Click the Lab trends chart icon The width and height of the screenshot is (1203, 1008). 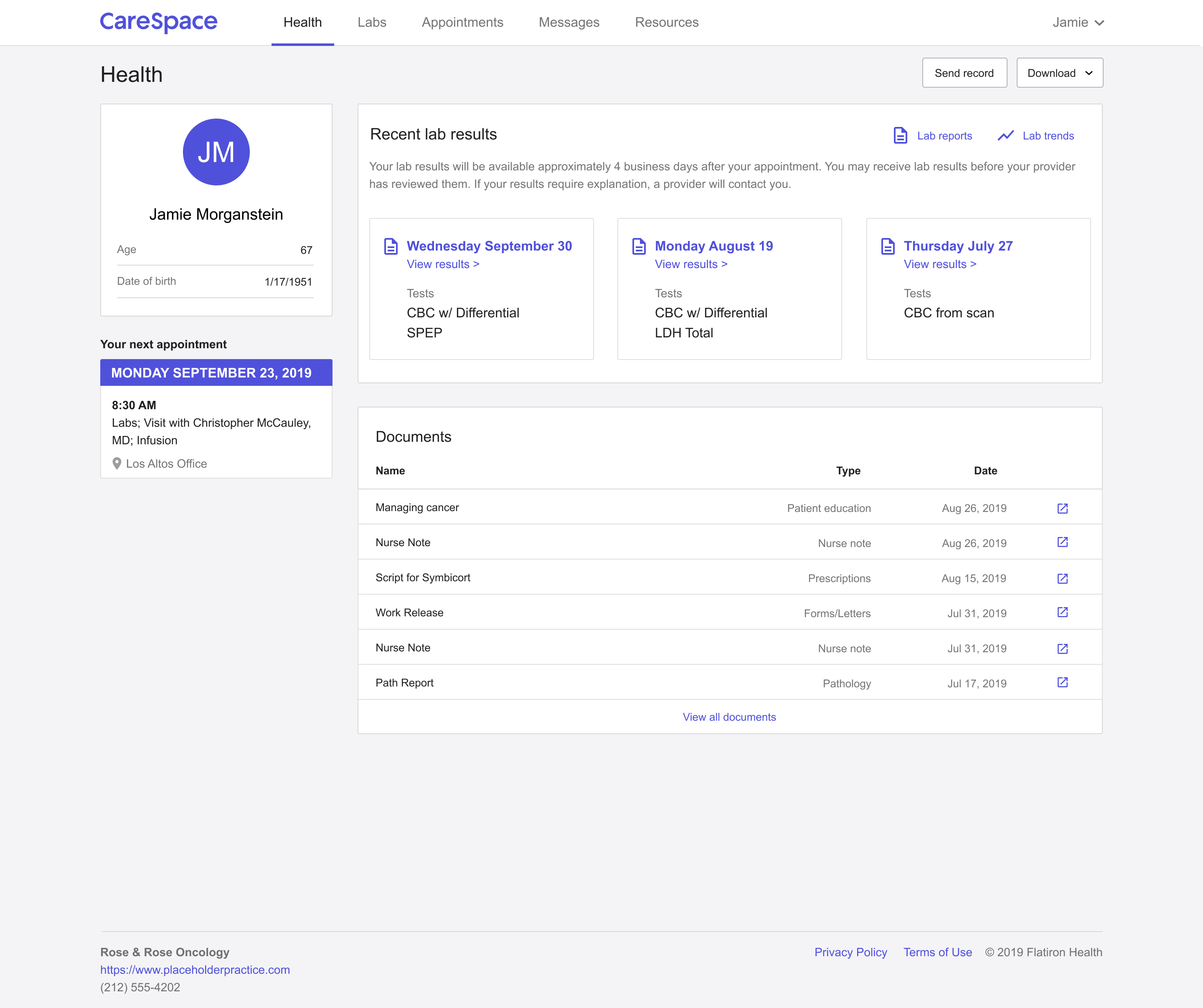(x=1005, y=136)
